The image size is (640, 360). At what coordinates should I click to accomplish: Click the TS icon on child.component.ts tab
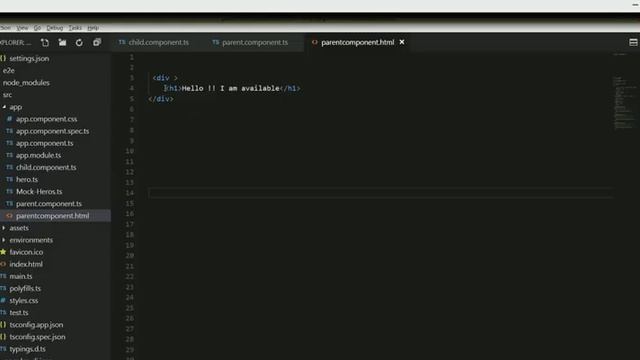coord(122,42)
